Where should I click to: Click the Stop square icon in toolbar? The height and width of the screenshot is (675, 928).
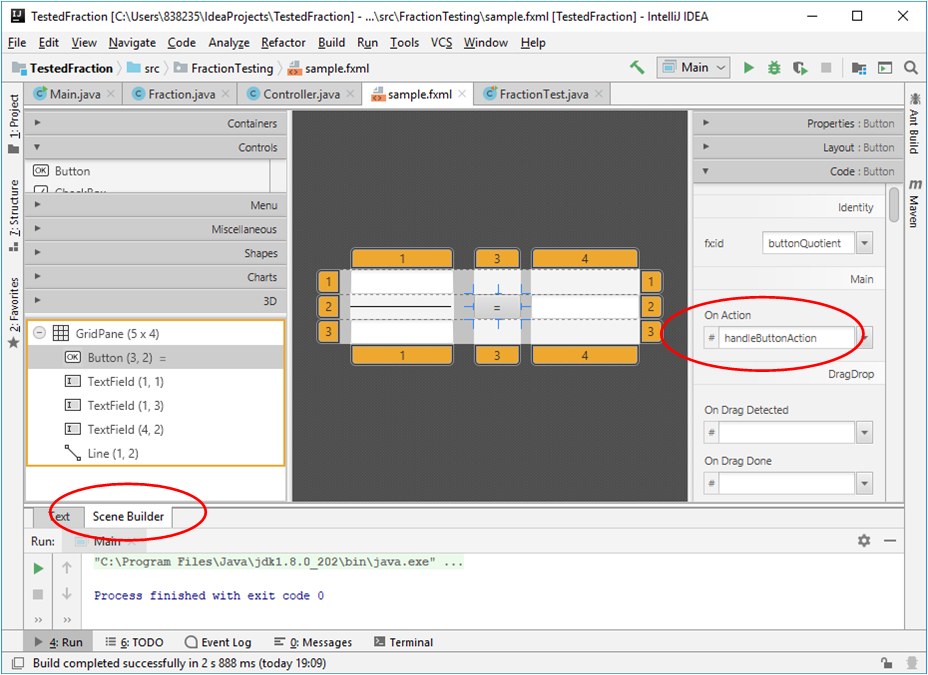tap(826, 68)
